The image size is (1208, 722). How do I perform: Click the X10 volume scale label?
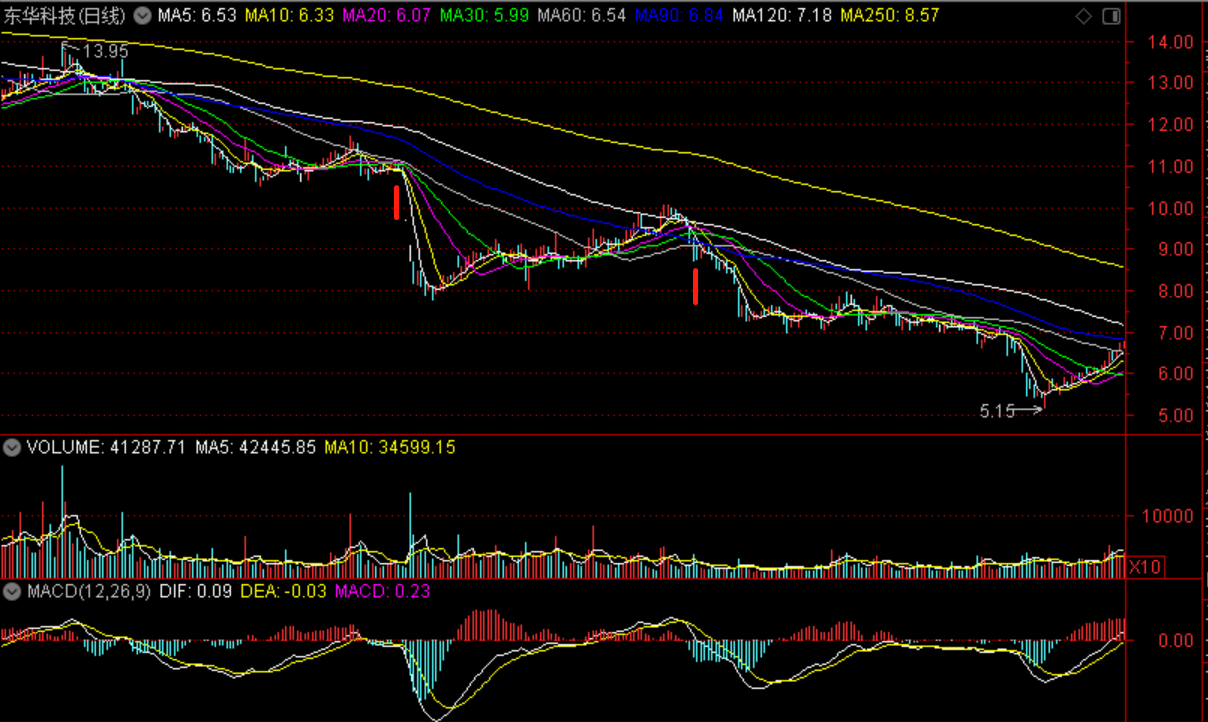coord(1144,567)
